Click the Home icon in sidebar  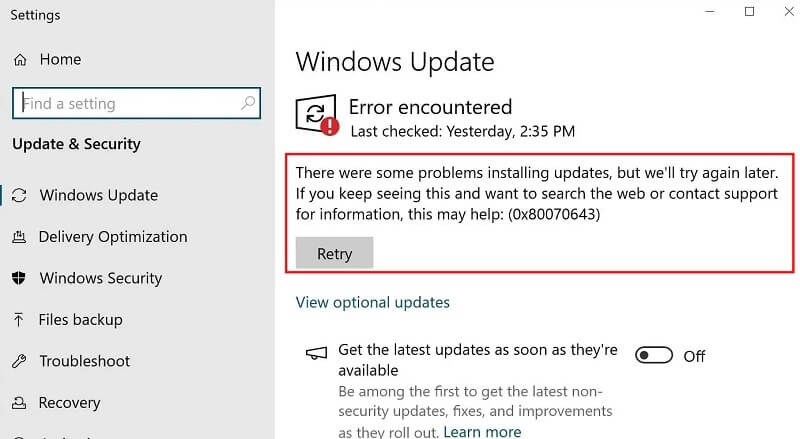pyautogui.click(x=19, y=60)
